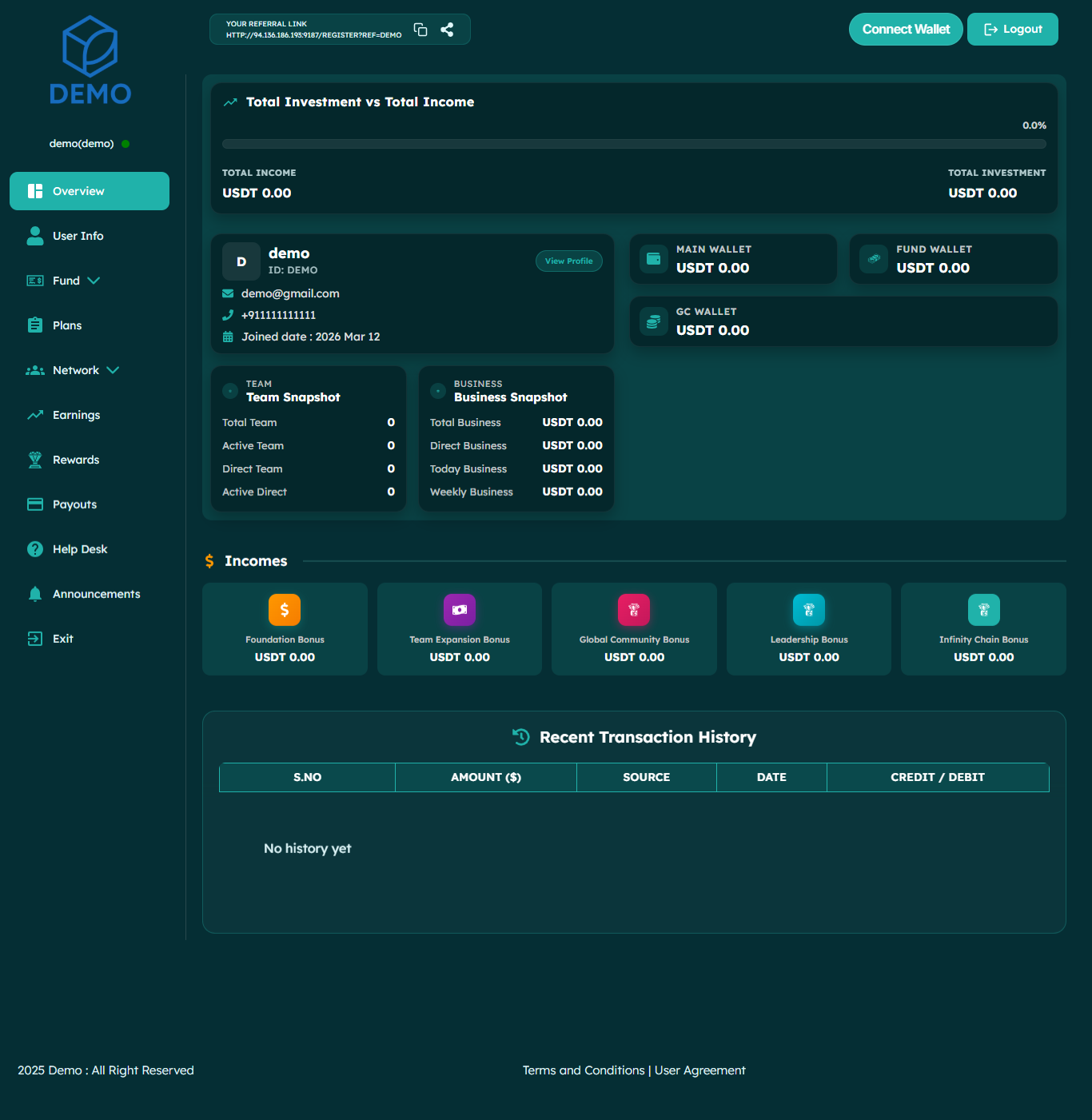Open the Earnings sidebar item
The height and width of the screenshot is (1120, 1092).
76,415
